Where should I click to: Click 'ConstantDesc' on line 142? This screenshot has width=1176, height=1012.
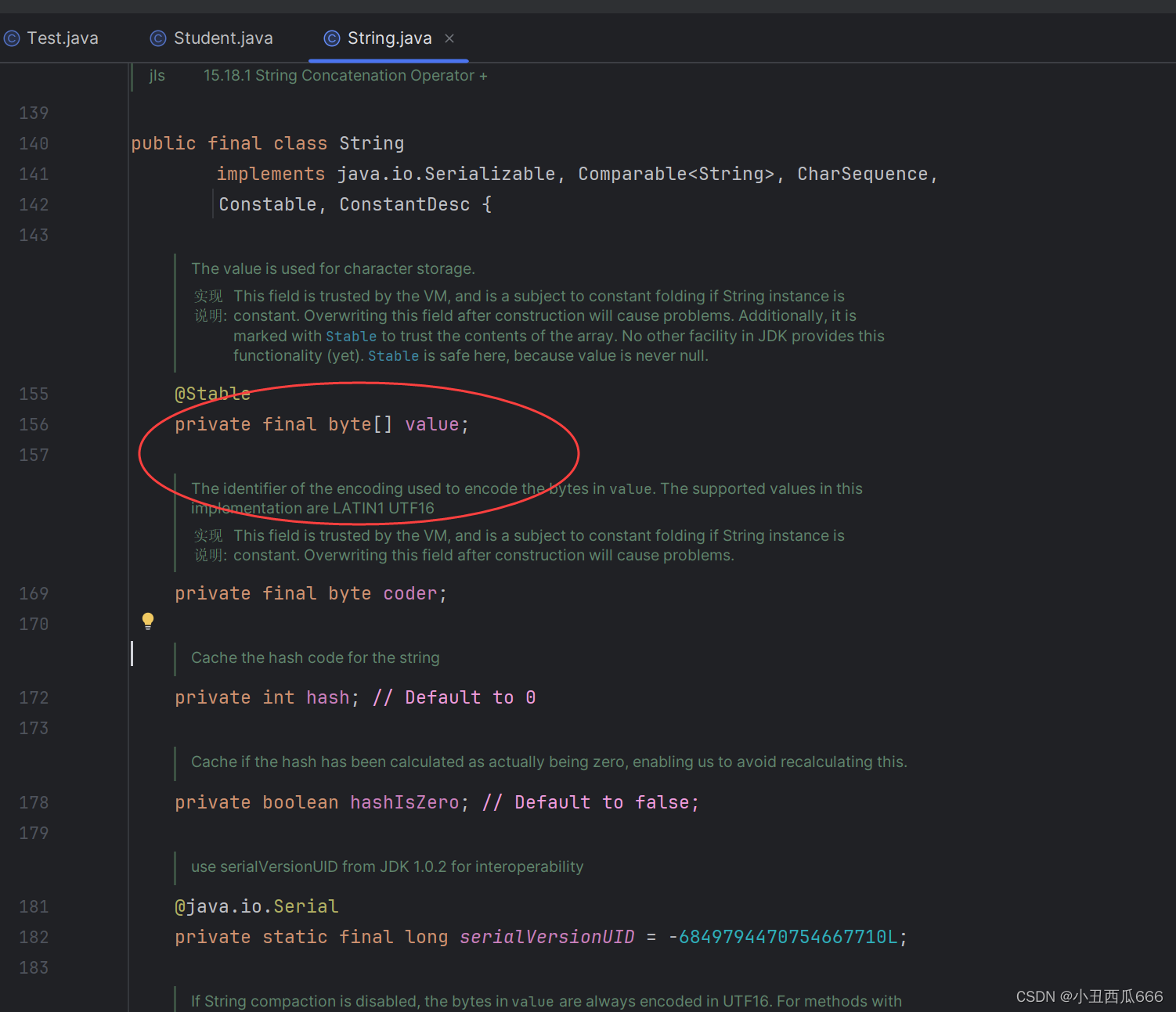[x=405, y=204]
